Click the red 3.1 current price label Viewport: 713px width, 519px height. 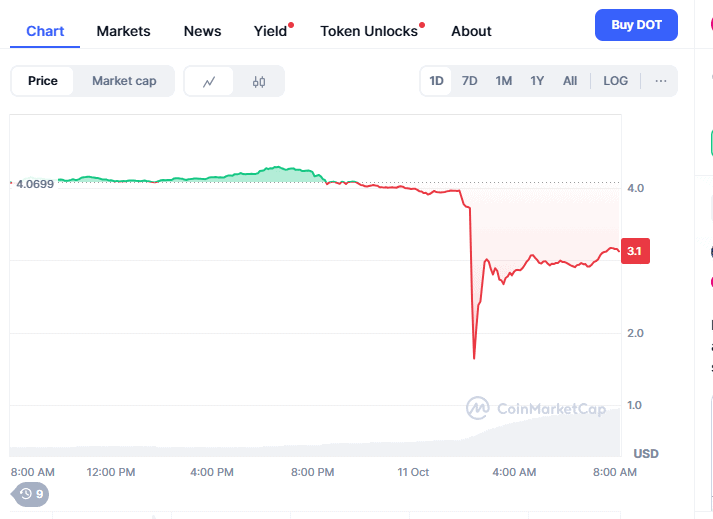pyautogui.click(x=635, y=252)
